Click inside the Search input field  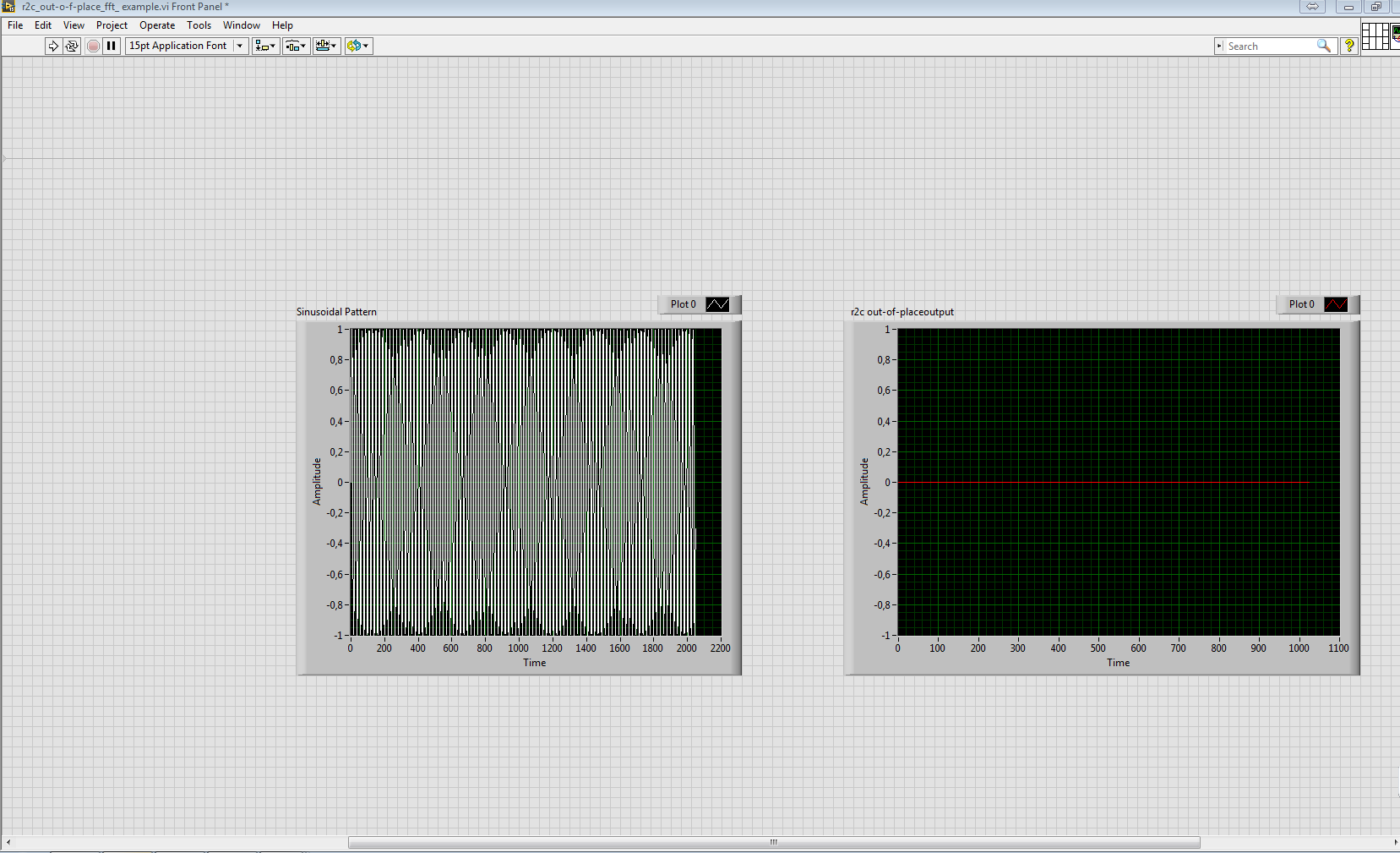click(1269, 46)
